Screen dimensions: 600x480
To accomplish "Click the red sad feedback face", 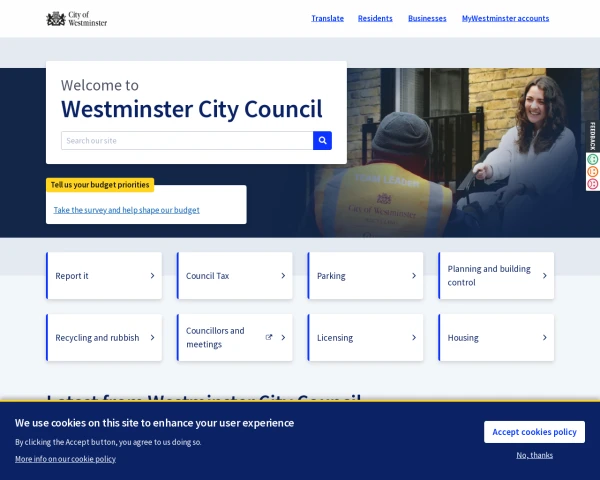I will [x=592, y=184].
